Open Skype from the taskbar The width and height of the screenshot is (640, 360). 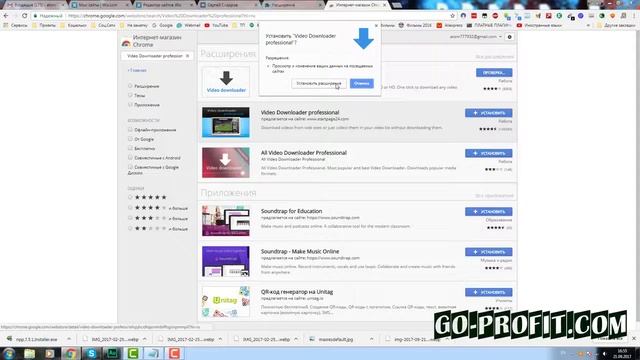(91, 353)
